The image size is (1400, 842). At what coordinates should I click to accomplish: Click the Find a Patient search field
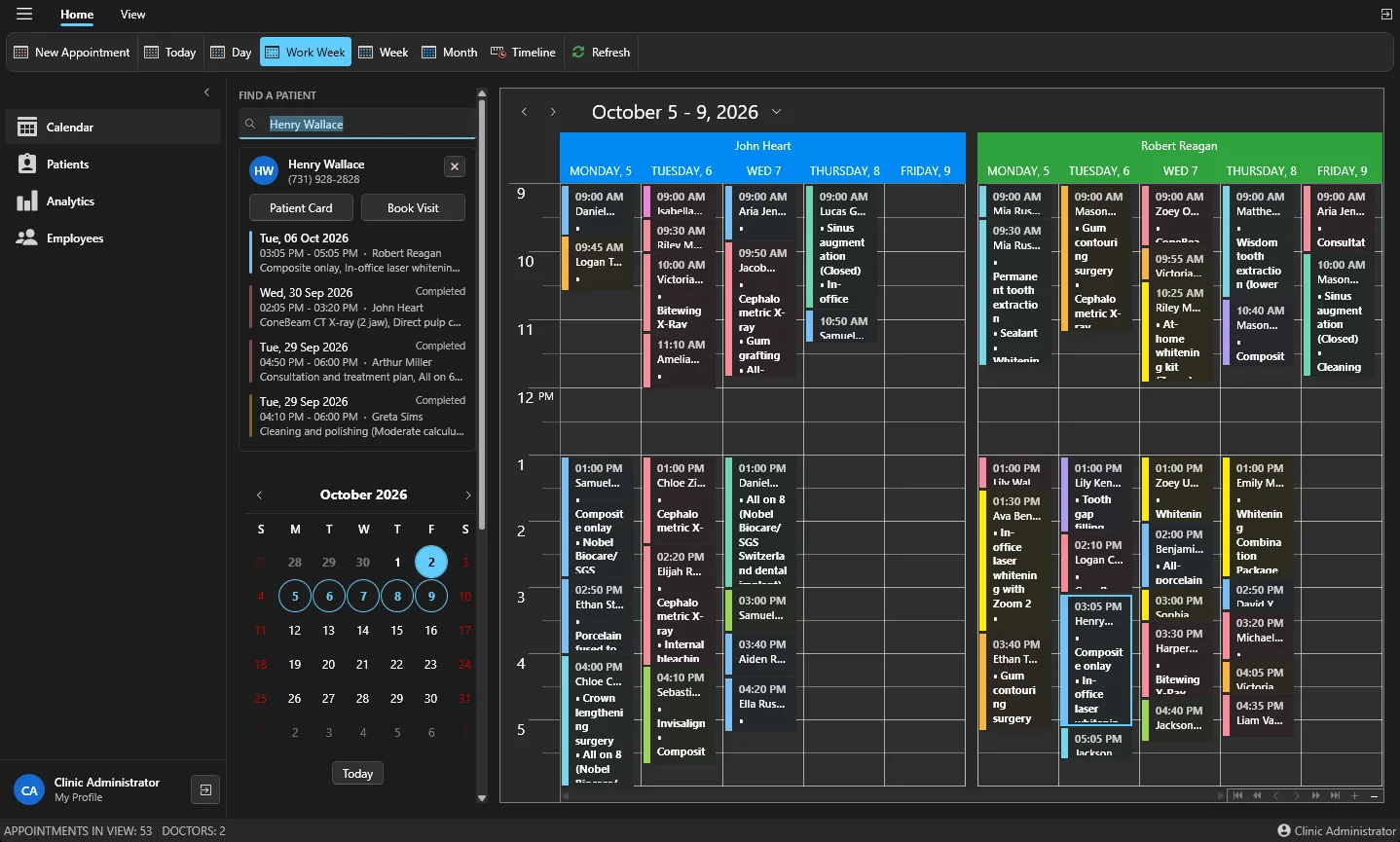(x=357, y=124)
